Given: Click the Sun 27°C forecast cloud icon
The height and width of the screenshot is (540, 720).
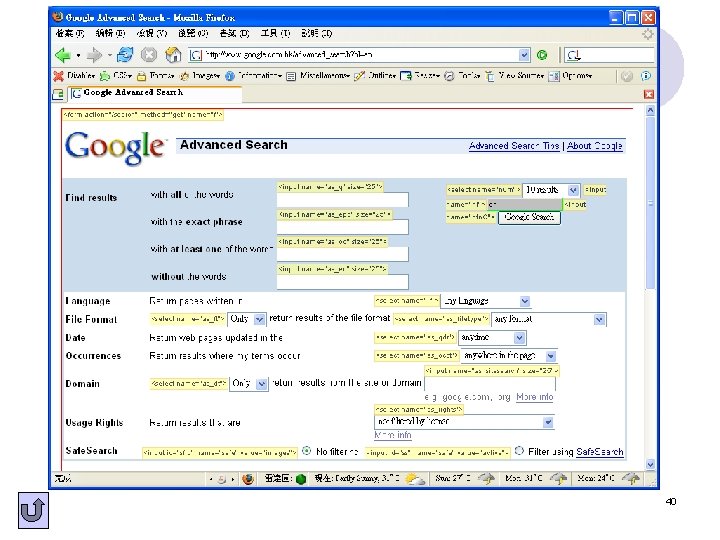Looking at the screenshot, I should [x=487, y=478].
